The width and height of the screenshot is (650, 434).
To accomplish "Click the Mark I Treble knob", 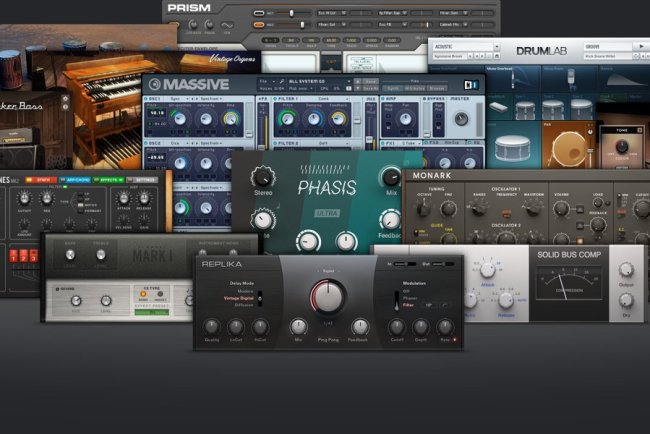I will 101,254.
